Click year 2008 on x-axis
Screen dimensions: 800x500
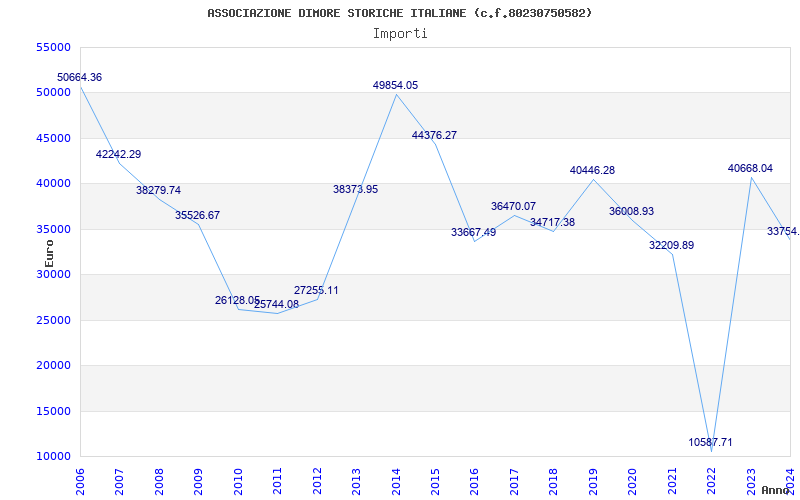[x=159, y=482]
